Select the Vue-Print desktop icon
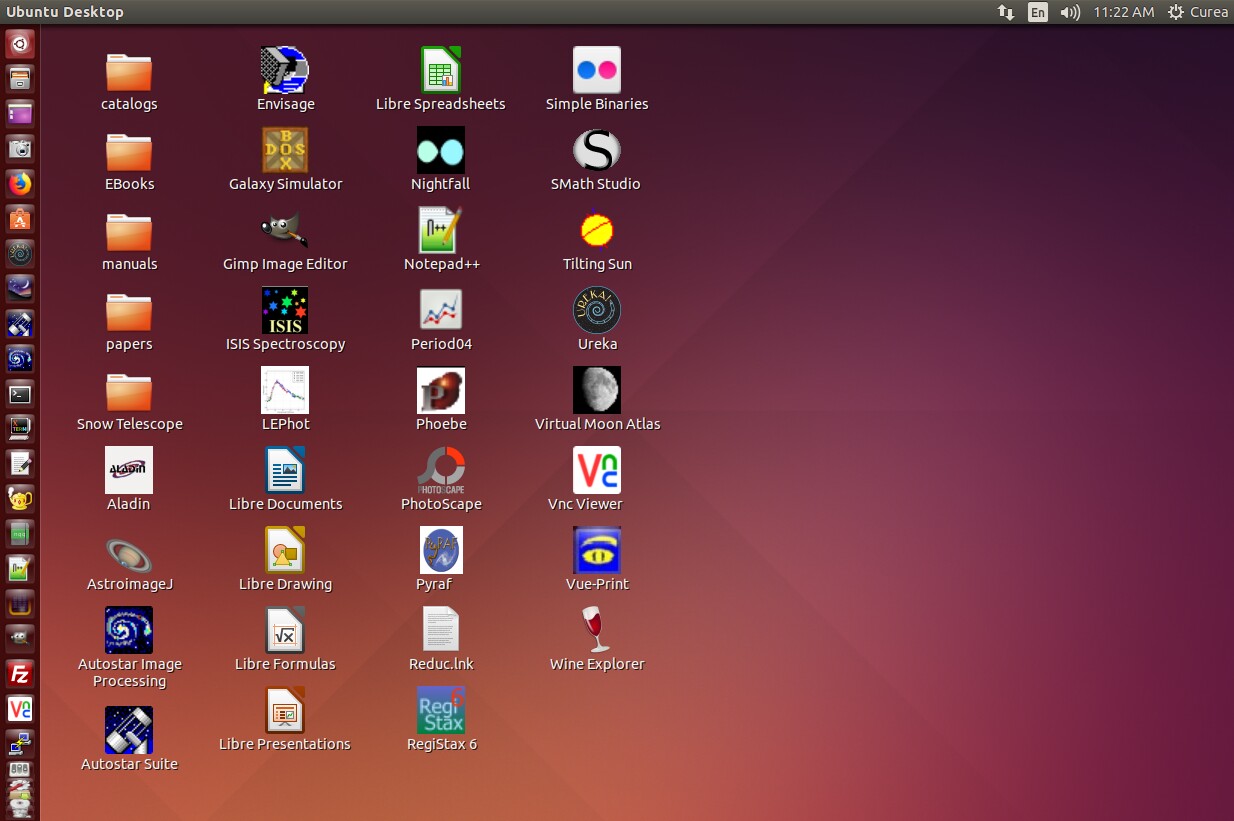 [597, 550]
